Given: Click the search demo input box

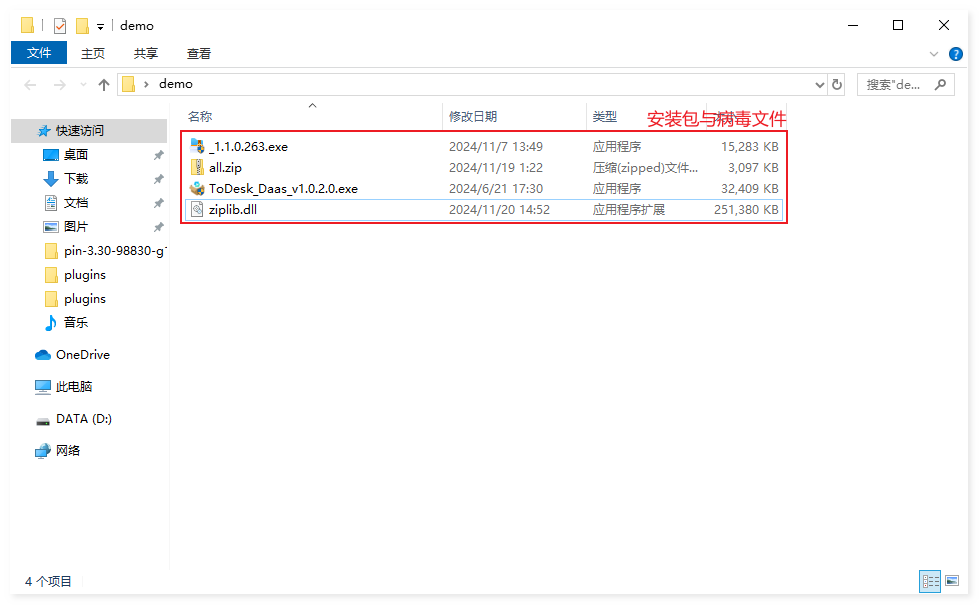Looking at the screenshot, I should (893, 85).
